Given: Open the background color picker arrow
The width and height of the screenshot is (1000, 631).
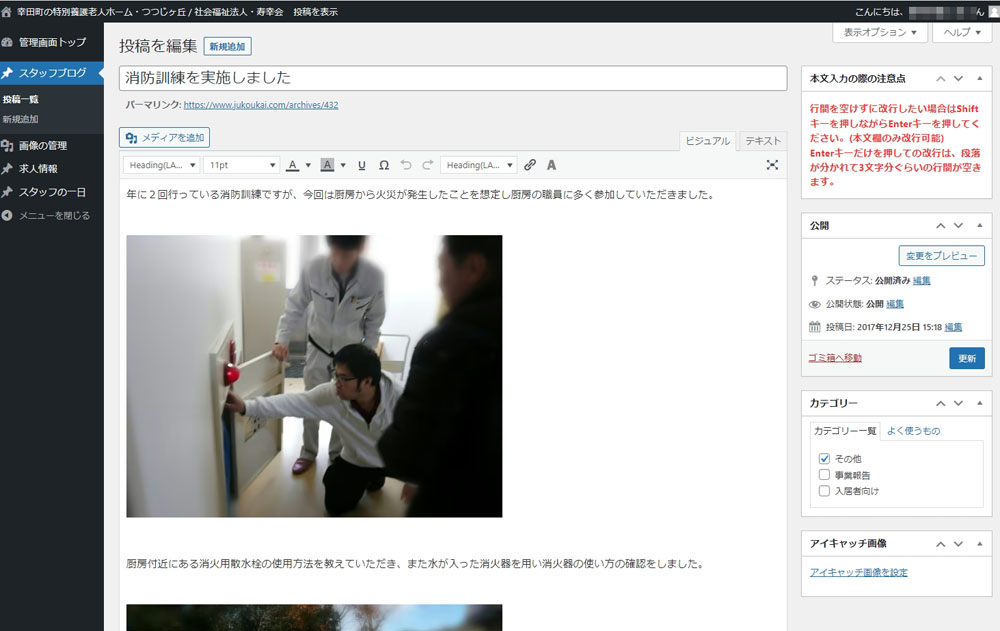Looking at the screenshot, I should coord(343,165).
